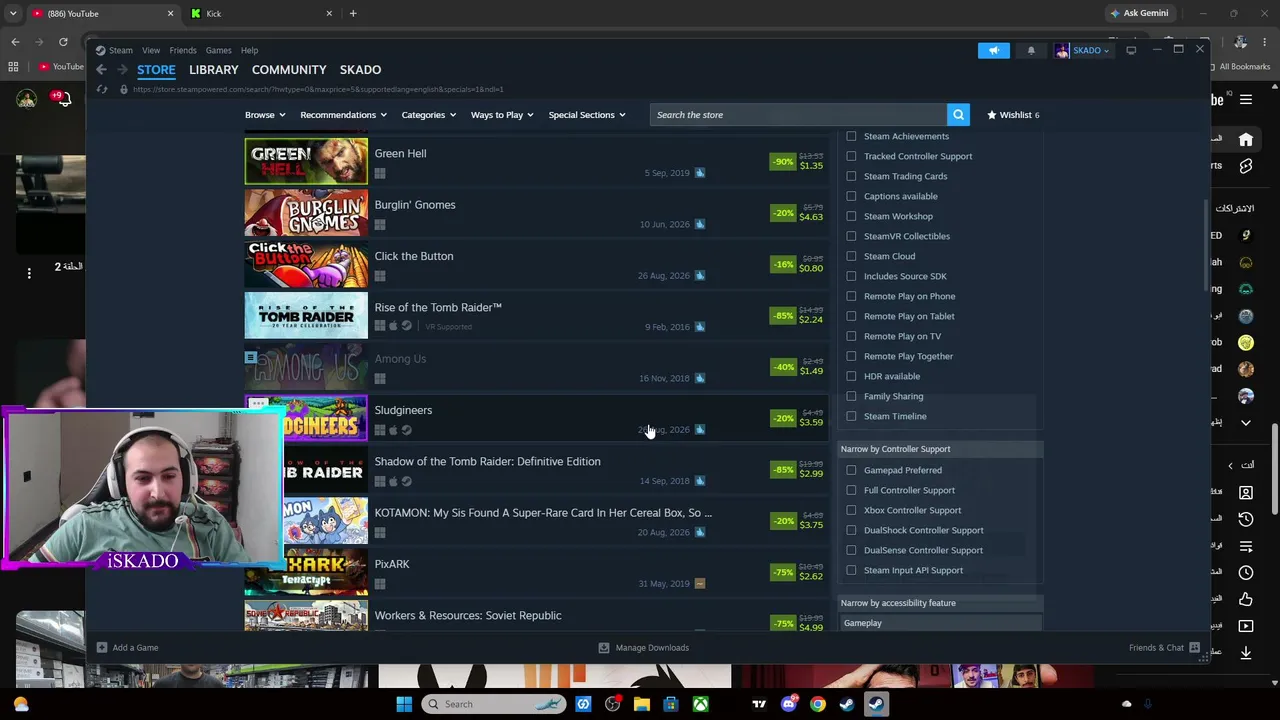Check the Steam Trading Cards filter
This screenshot has height=720, width=1280.
point(851,176)
